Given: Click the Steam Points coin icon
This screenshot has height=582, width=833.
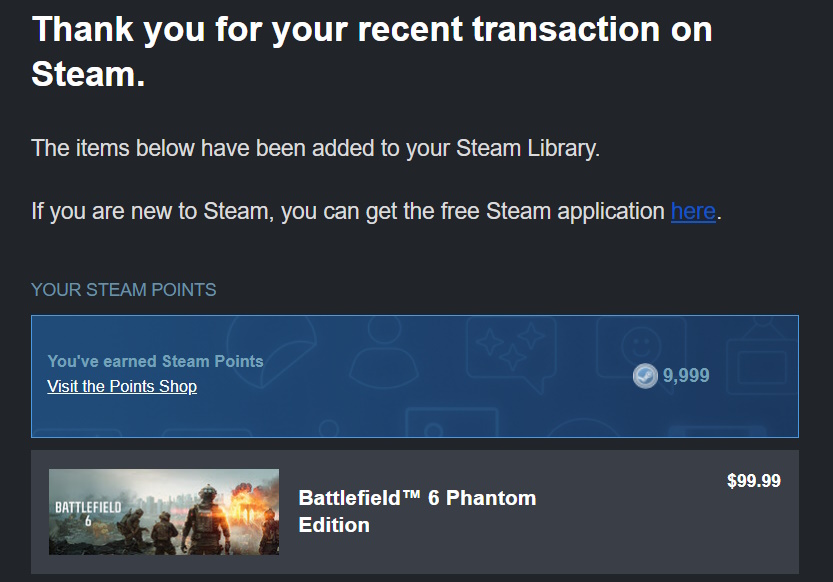Looking at the screenshot, I should point(645,376).
